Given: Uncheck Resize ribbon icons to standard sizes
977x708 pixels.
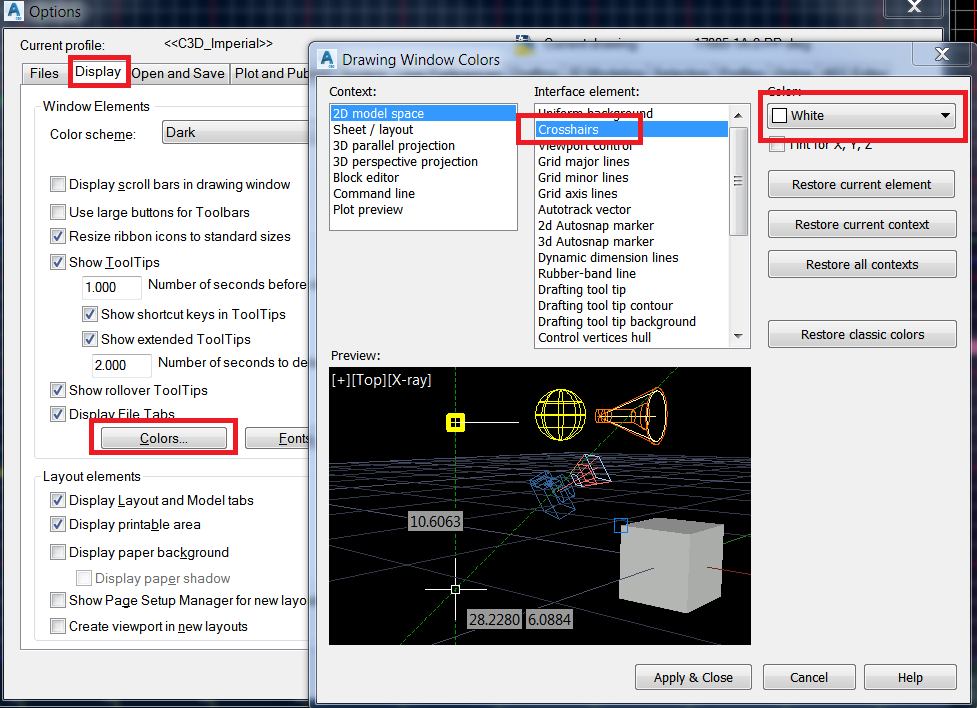Looking at the screenshot, I should (57, 235).
